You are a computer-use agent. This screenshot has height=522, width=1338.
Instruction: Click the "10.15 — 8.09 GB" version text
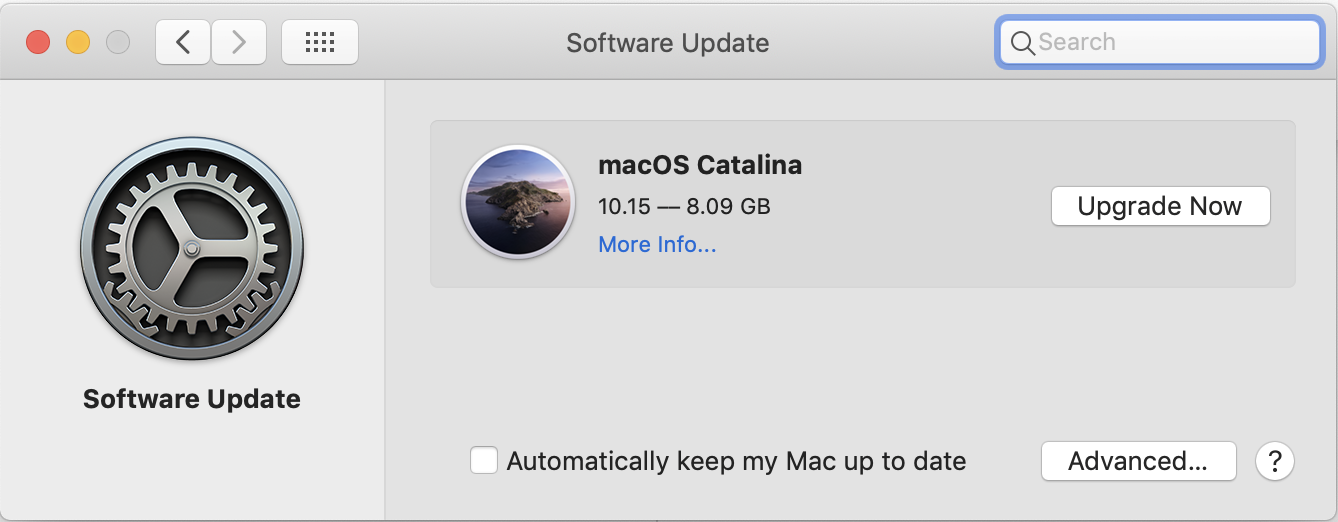684,207
